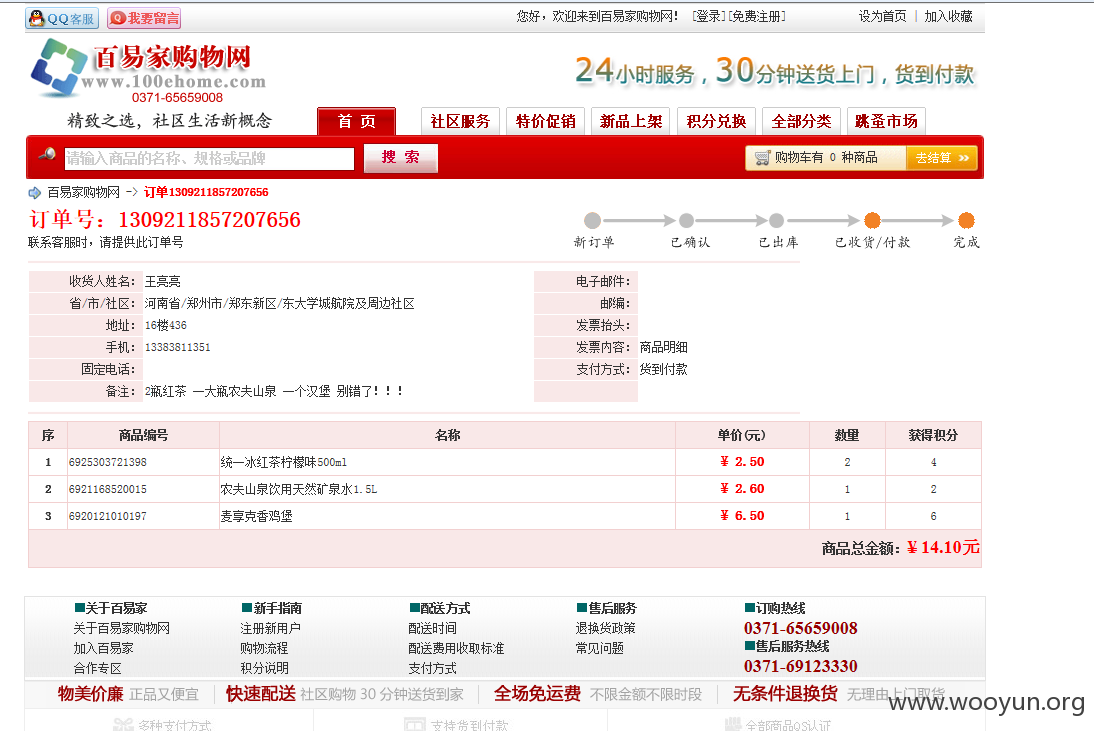Click the orange 已收货/付款 step dot
The width and height of the screenshot is (1094, 731).
pos(872,220)
